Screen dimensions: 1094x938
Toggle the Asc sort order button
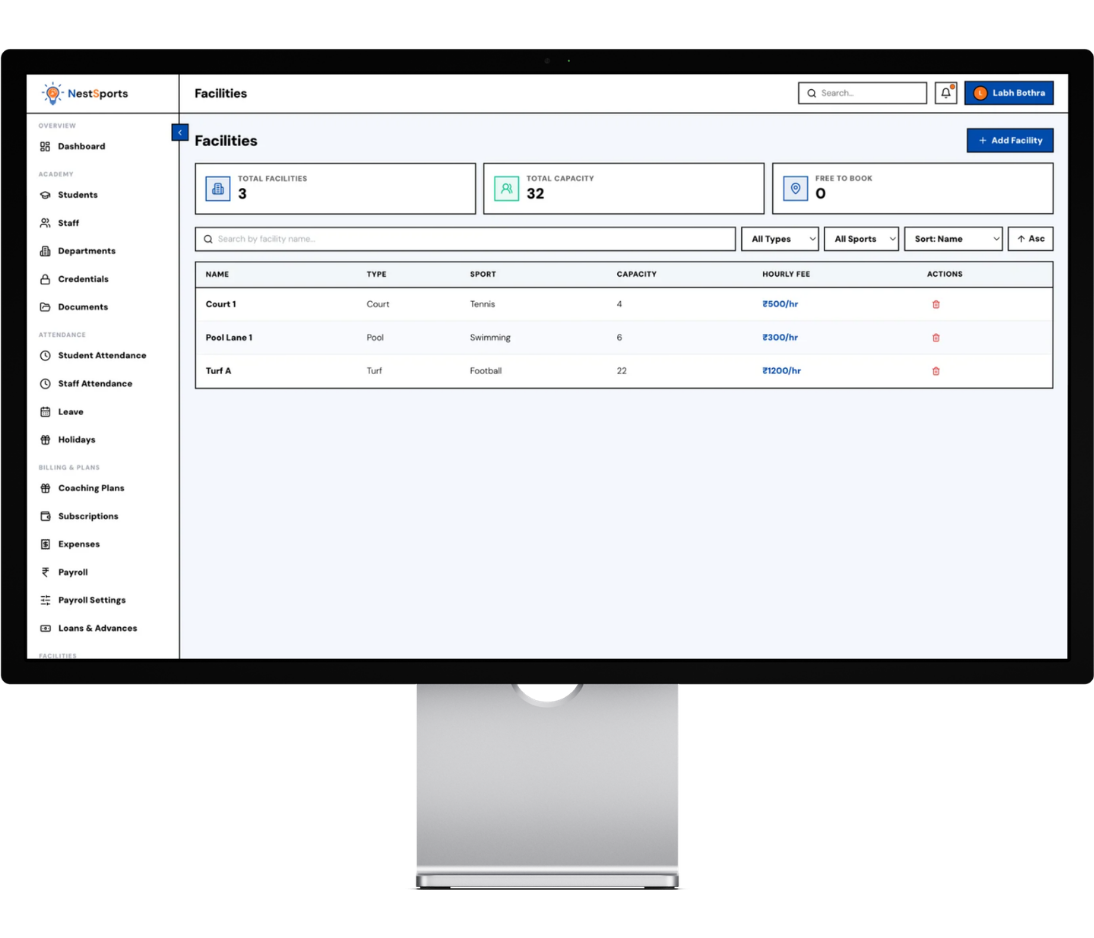(1031, 239)
